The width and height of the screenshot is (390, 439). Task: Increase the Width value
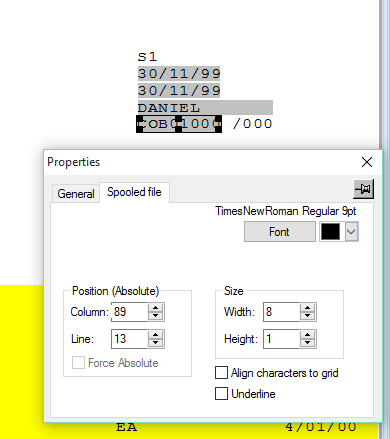click(x=308, y=308)
